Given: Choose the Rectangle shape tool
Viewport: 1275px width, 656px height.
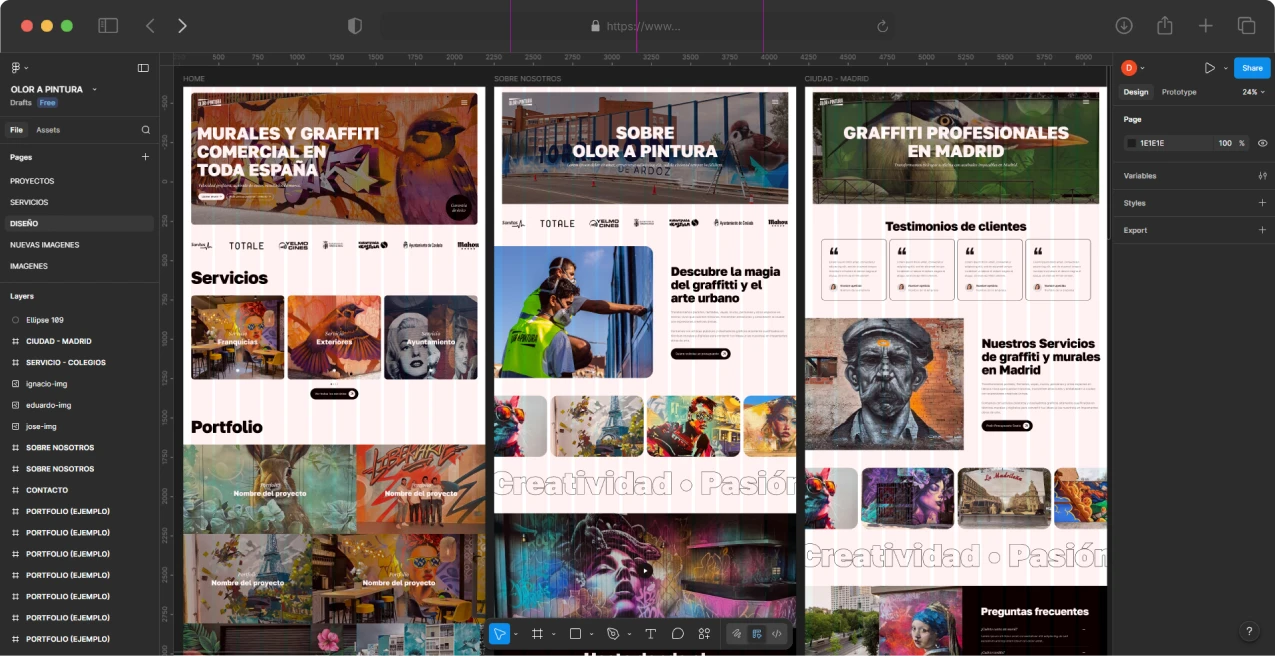Looking at the screenshot, I should point(575,634).
